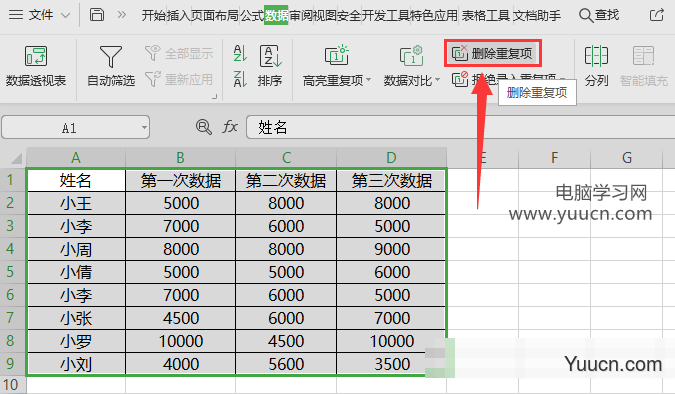Image resolution: width=675 pixels, height=394 pixels.
Task: Open the A1 name box dropdown arrow
Action: point(144,127)
